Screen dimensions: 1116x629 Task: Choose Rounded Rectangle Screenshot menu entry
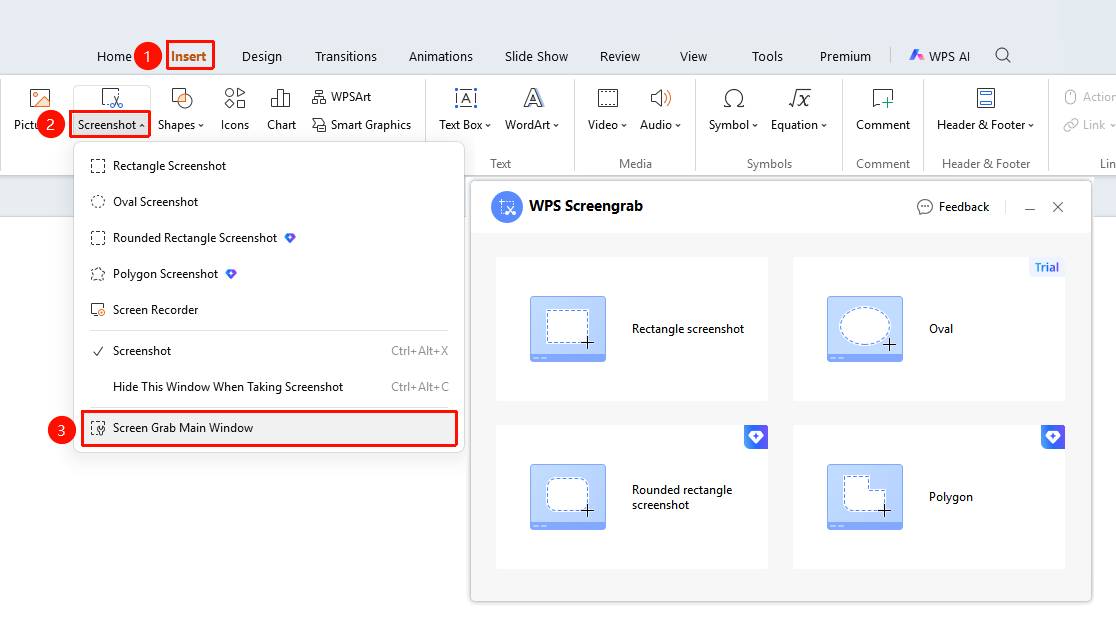tap(269, 238)
